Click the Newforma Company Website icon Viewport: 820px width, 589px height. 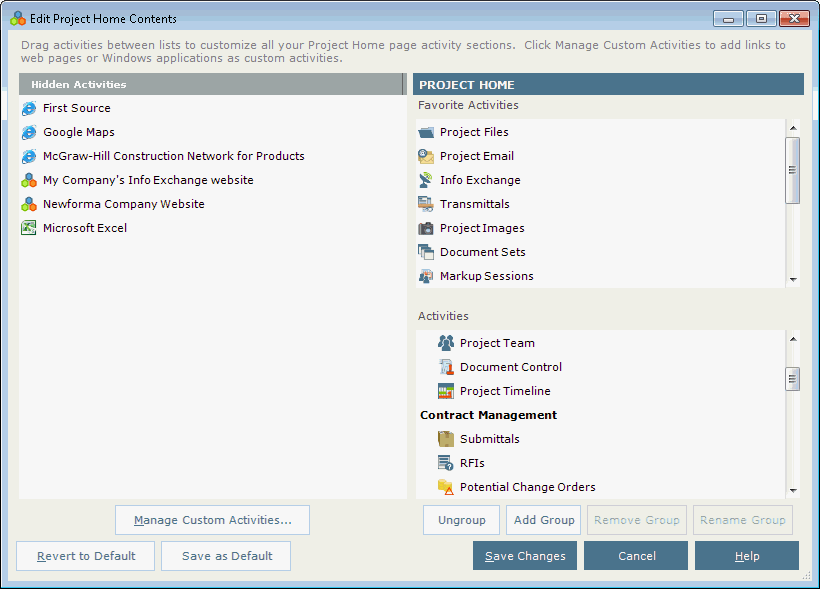29,205
